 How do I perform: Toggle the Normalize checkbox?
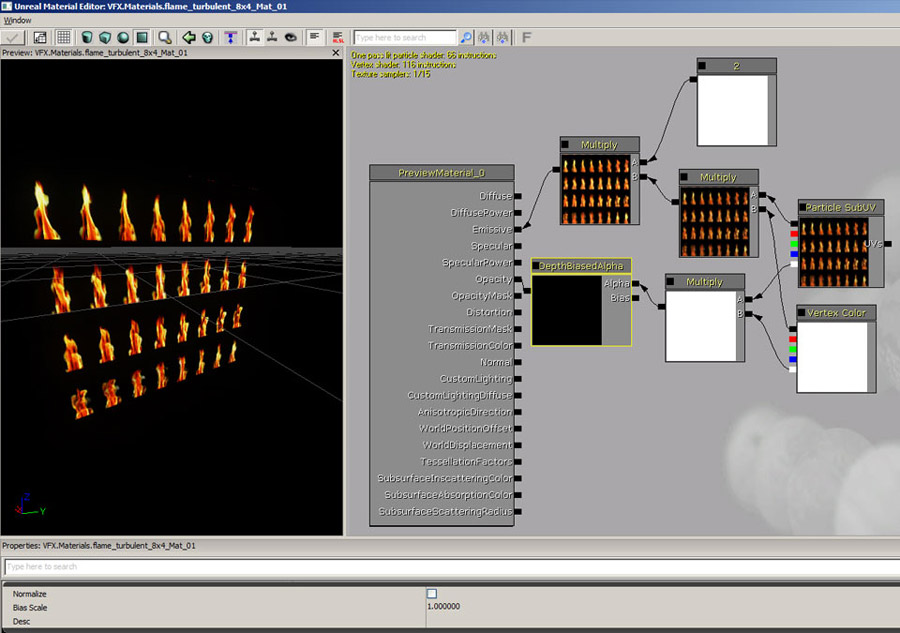432,594
